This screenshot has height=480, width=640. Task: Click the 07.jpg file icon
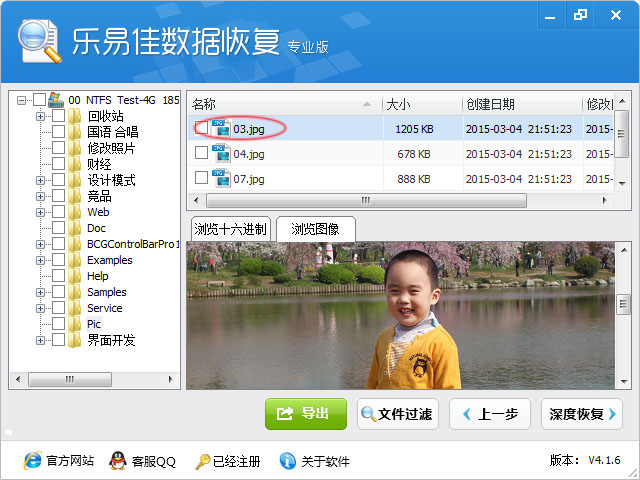point(222,178)
